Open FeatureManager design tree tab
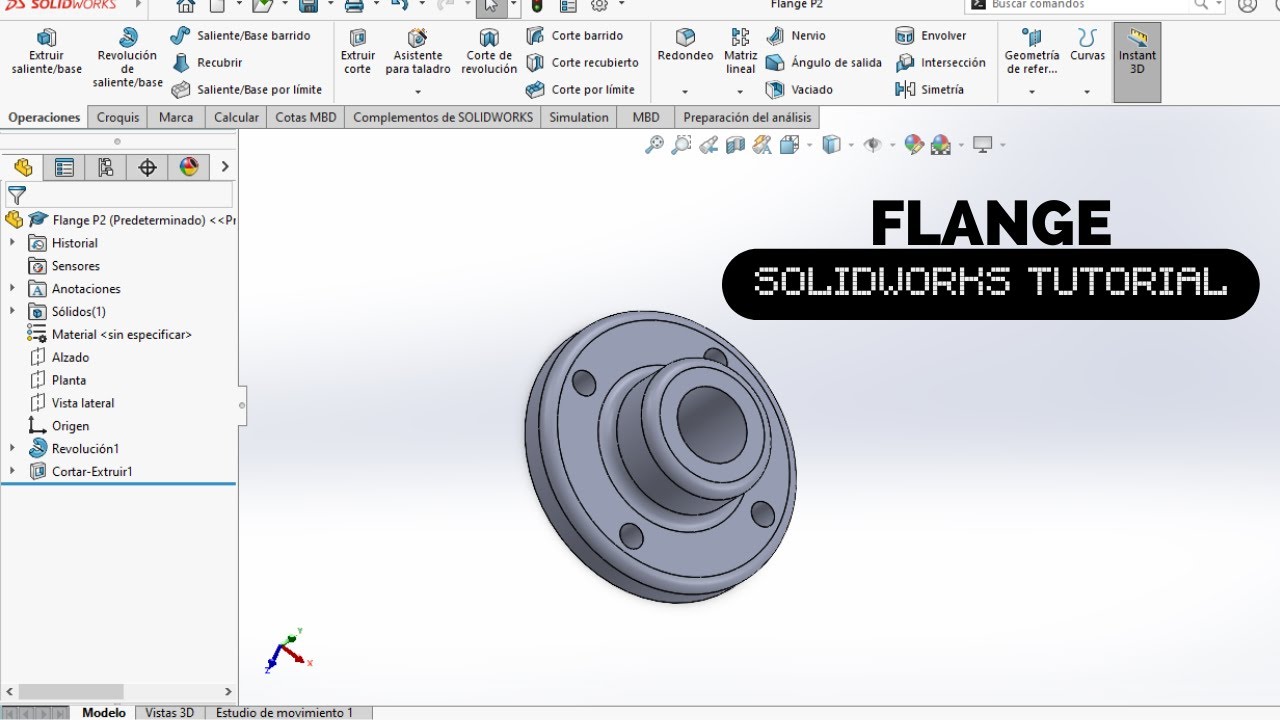1280x720 pixels. click(22, 167)
